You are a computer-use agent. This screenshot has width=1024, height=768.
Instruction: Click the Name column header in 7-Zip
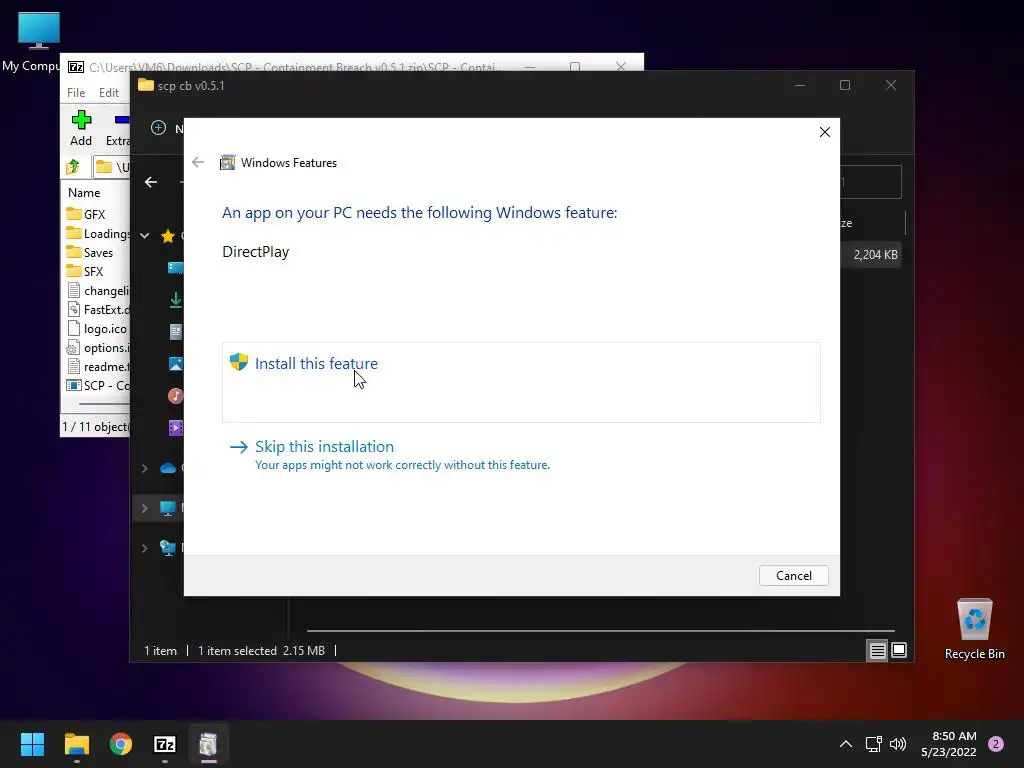click(84, 193)
